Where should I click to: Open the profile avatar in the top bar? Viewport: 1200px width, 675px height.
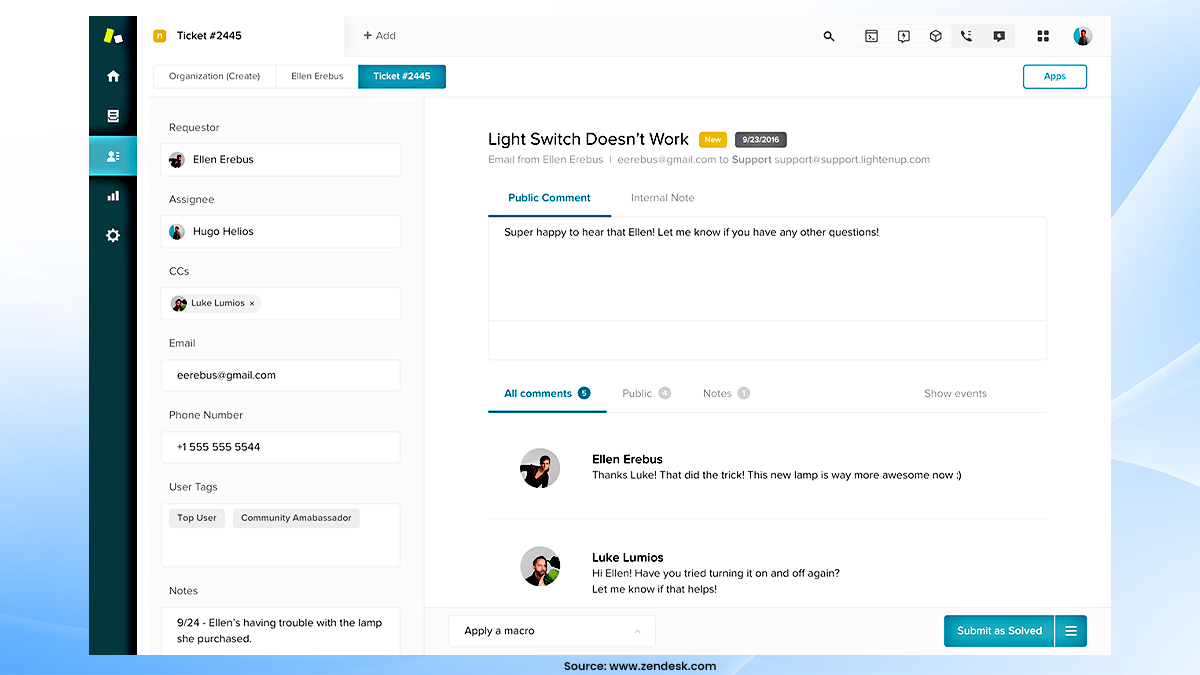coord(1083,36)
